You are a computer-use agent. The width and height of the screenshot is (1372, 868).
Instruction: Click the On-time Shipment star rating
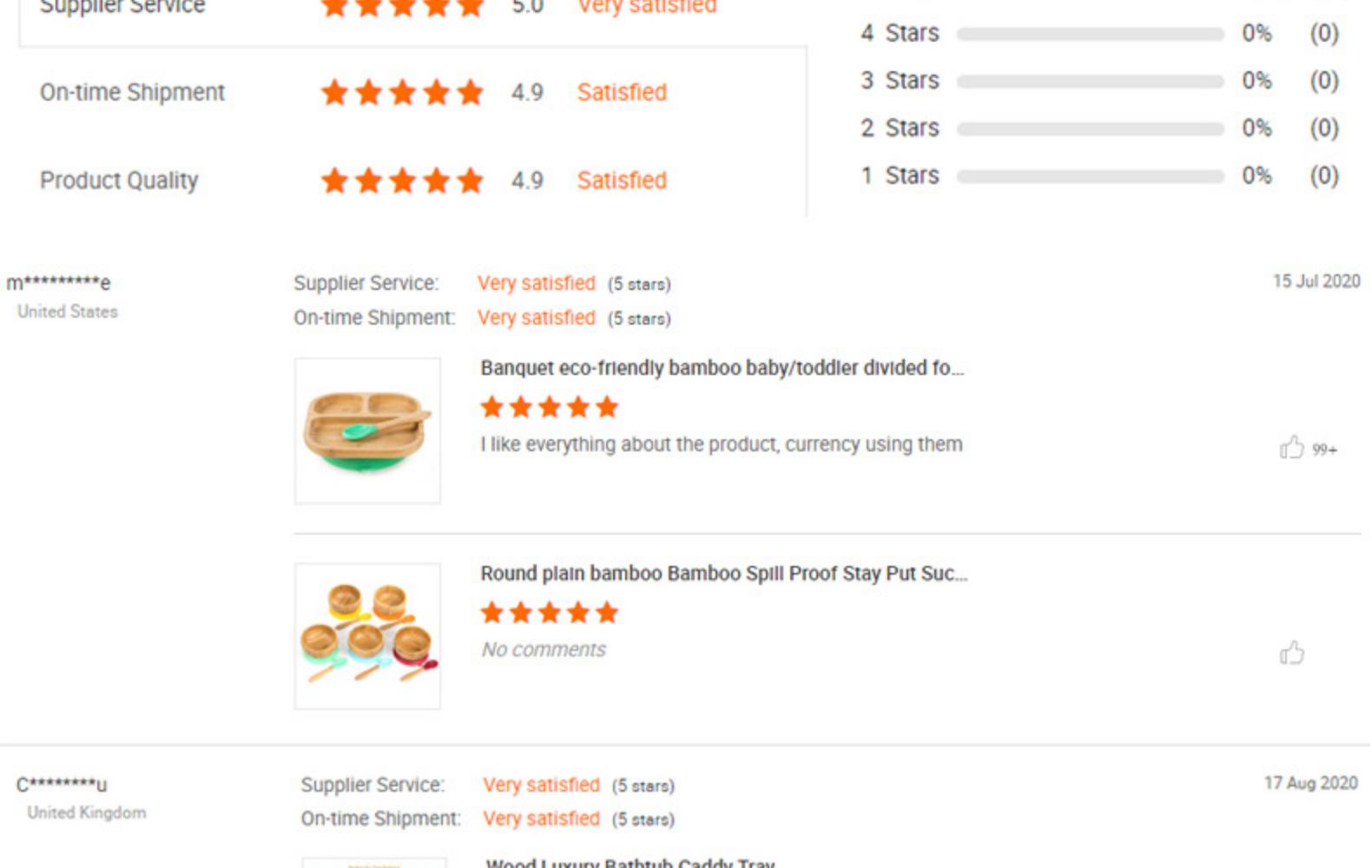tap(402, 92)
